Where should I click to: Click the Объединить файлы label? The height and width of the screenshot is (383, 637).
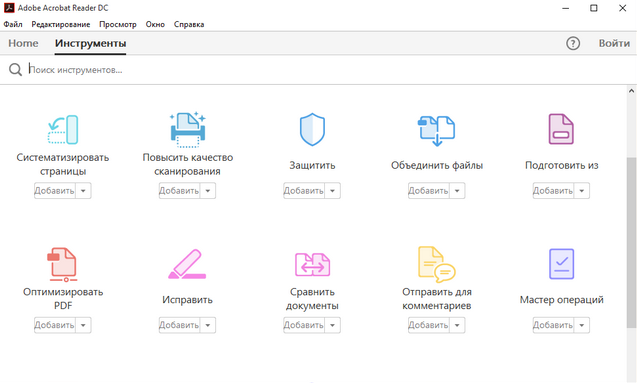pos(437,165)
